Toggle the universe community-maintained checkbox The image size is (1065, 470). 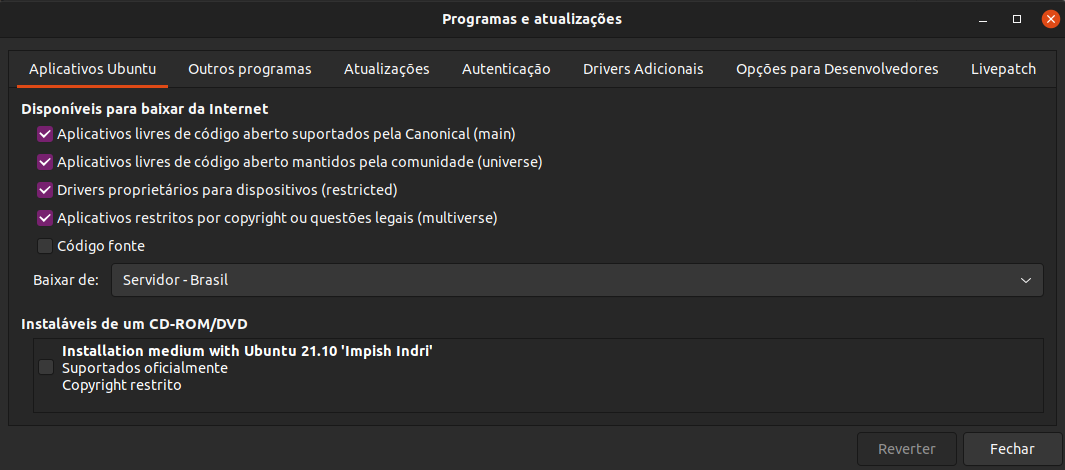click(x=45, y=162)
